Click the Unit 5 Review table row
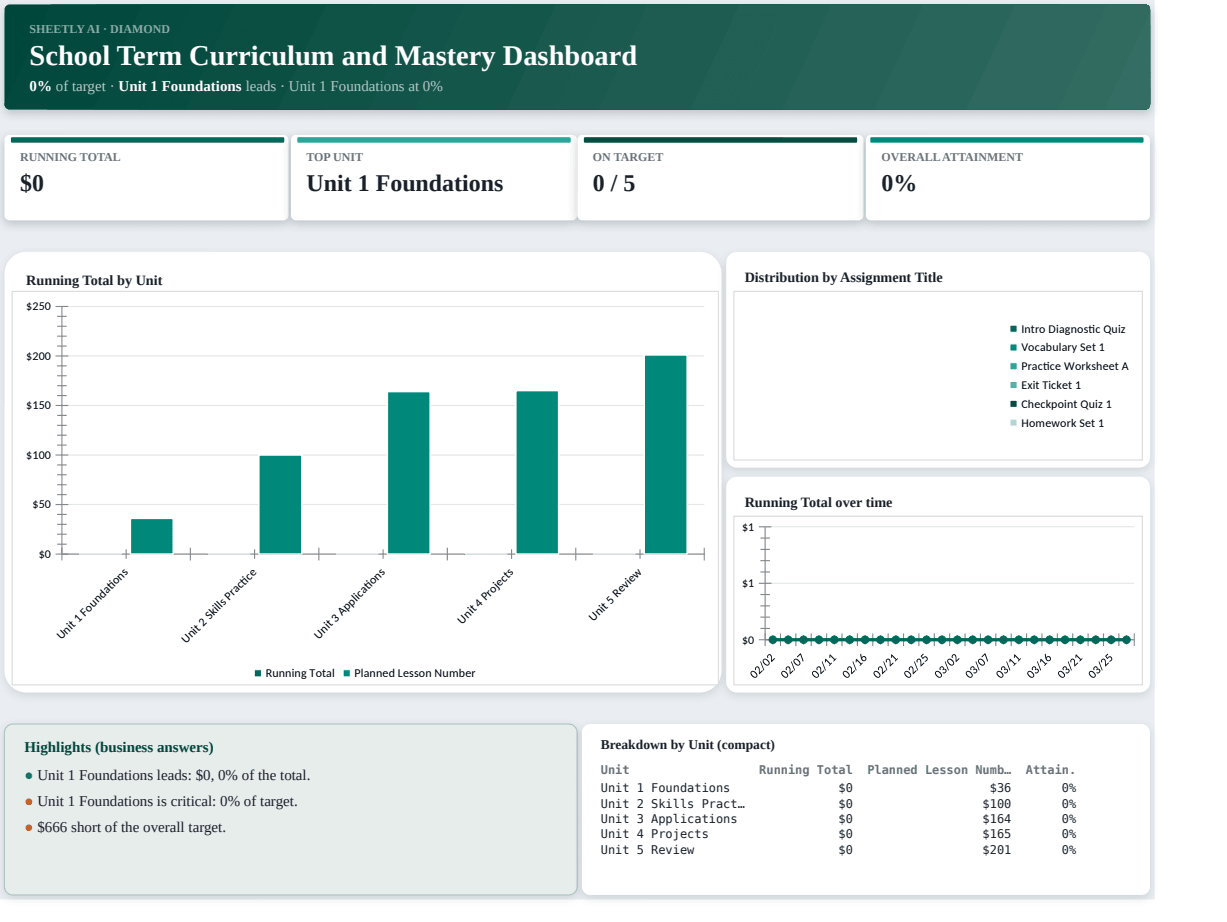The image size is (1227, 922). point(838,850)
